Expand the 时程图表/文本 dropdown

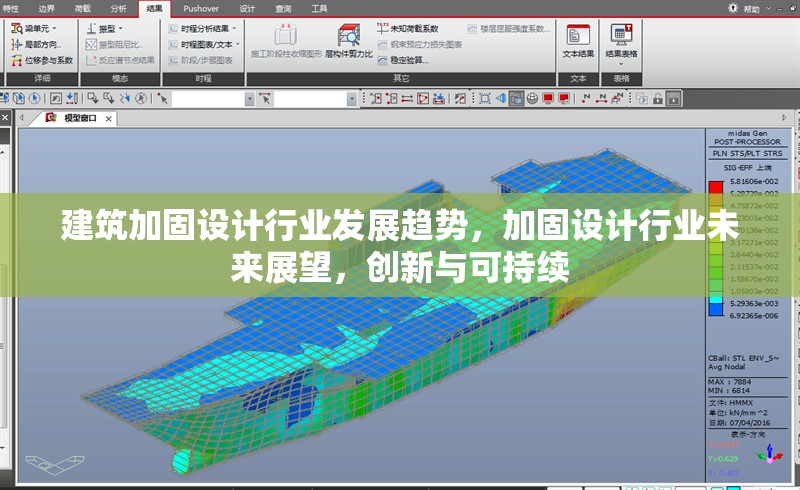pyautogui.click(x=237, y=44)
